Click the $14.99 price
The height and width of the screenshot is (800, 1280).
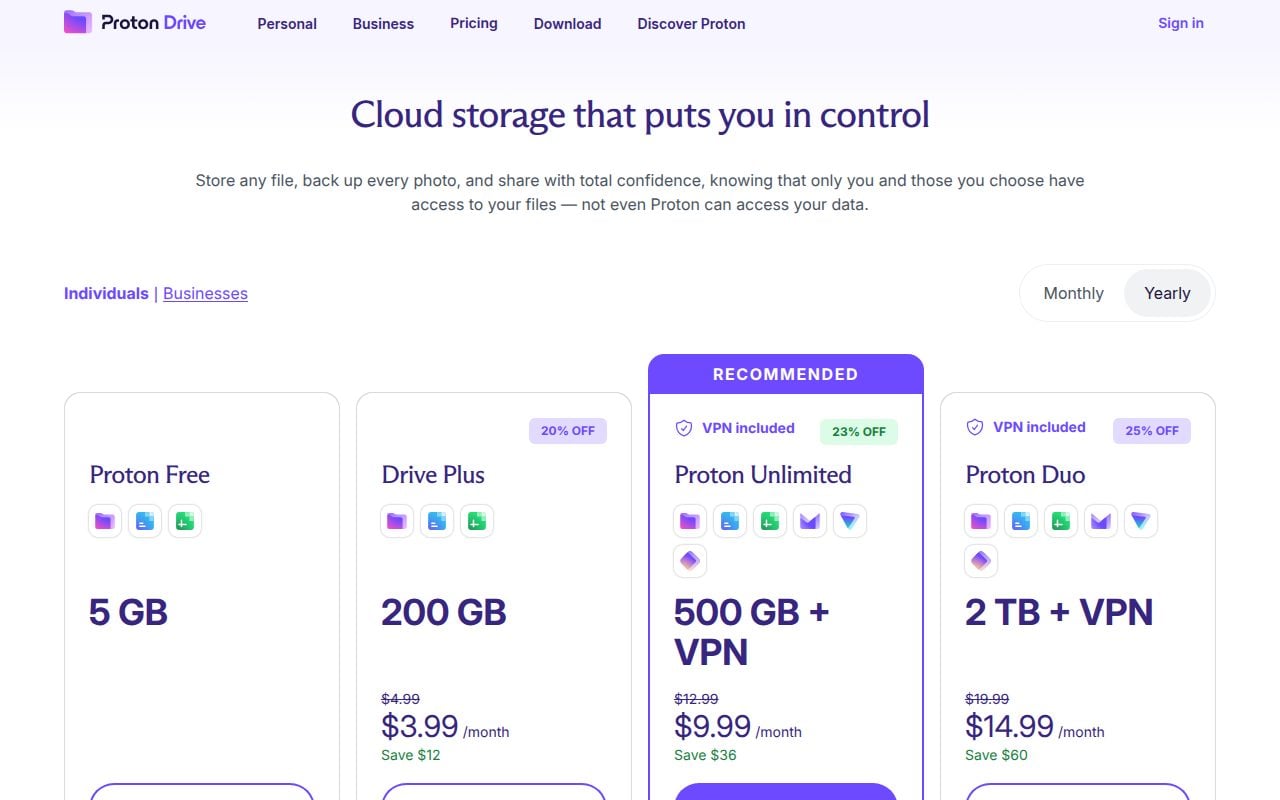click(x=1010, y=726)
